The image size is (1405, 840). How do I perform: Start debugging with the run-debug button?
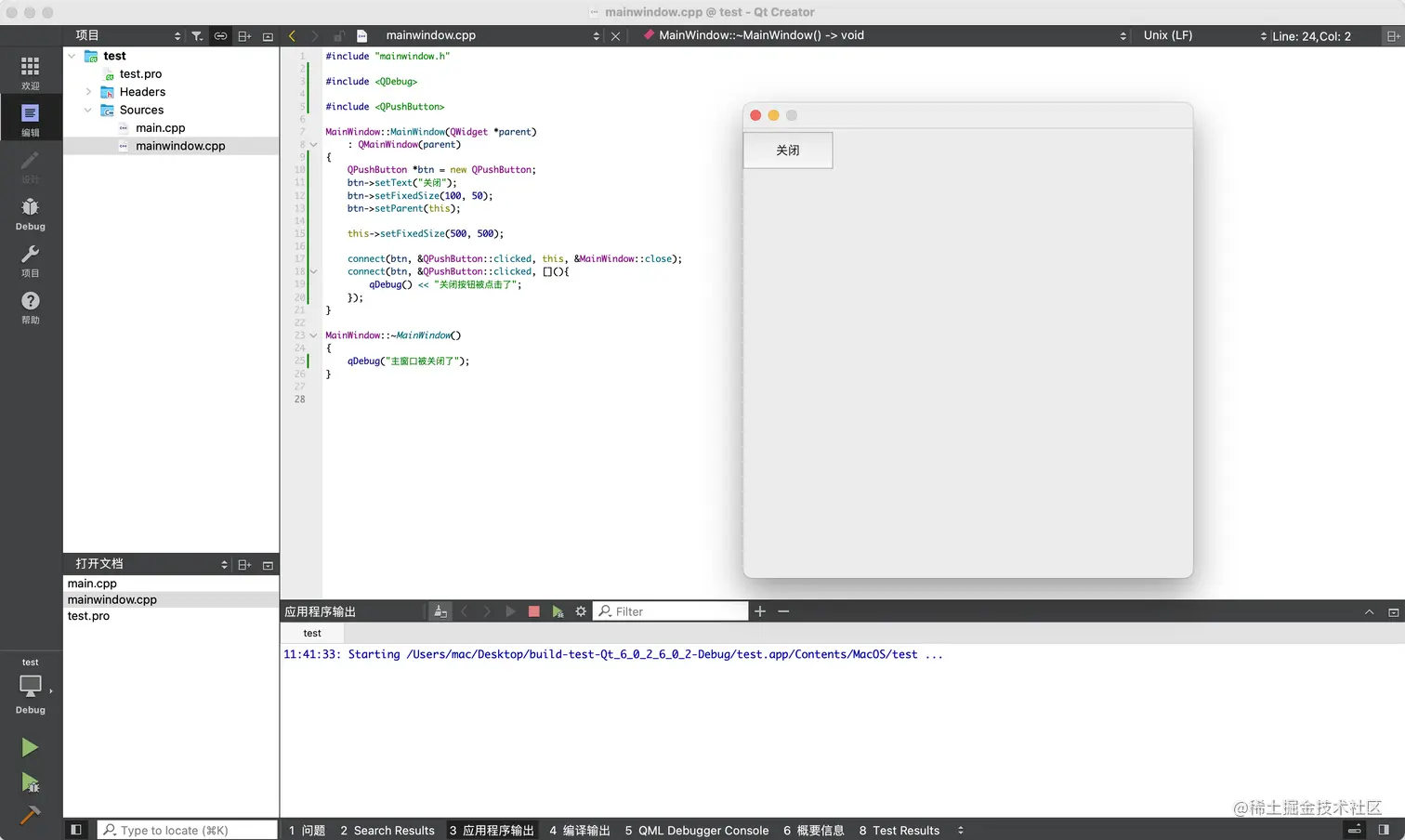30,782
